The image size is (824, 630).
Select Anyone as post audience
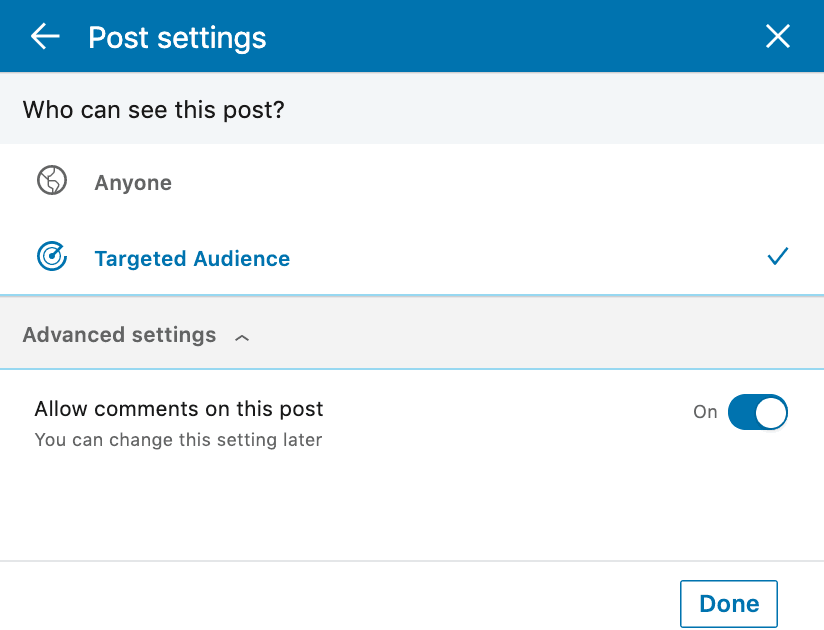(x=412, y=182)
